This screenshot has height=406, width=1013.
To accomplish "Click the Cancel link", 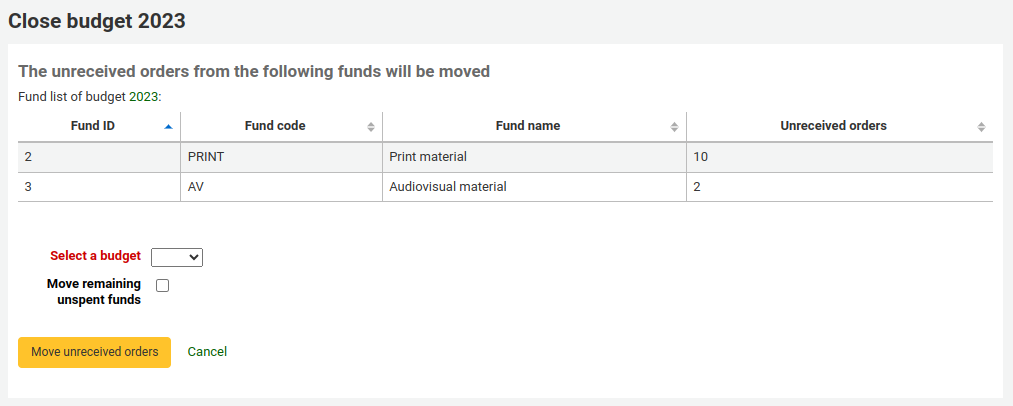I will point(207,352).
